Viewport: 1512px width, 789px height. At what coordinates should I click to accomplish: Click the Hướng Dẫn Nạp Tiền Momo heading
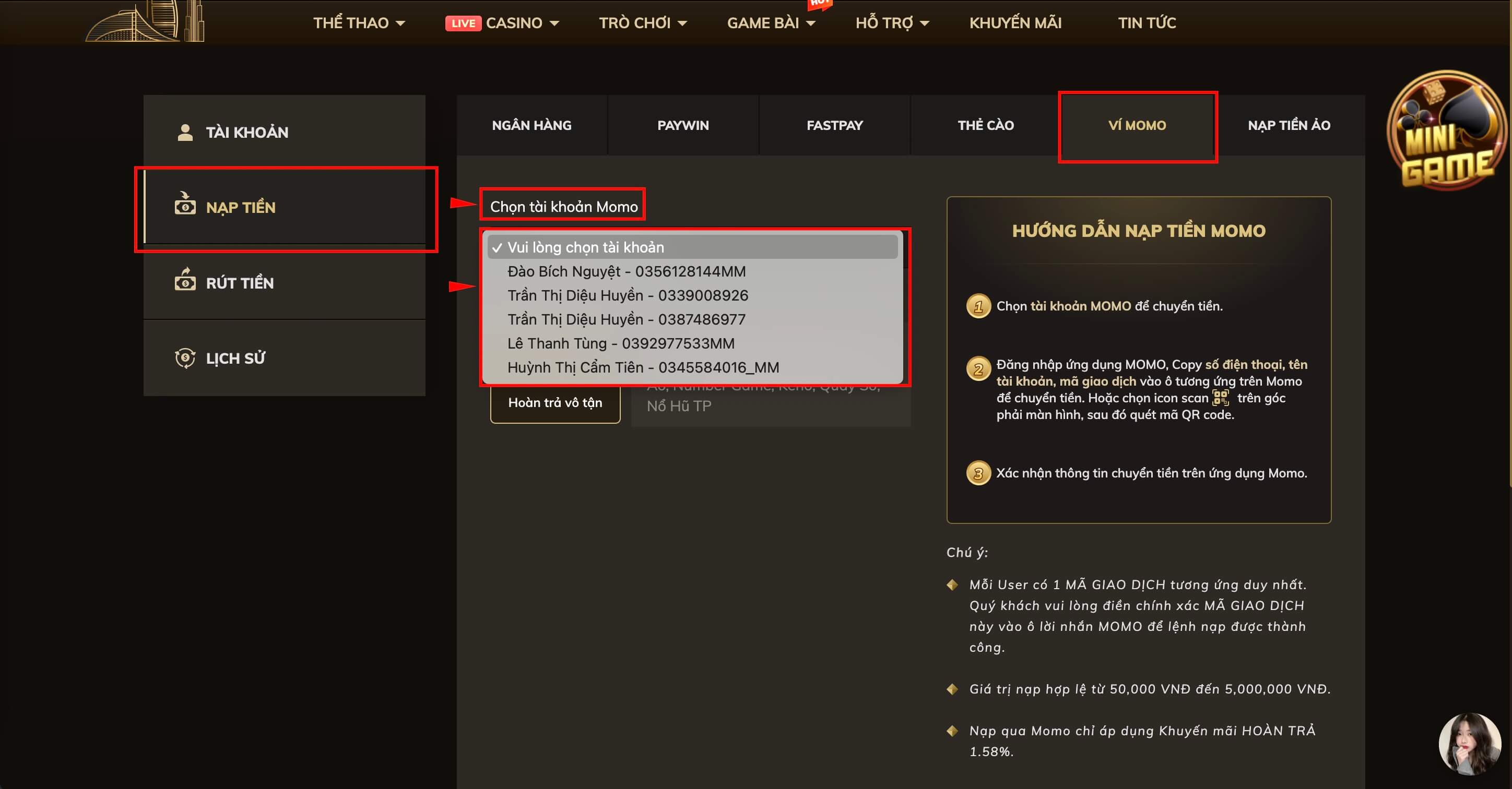[1139, 231]
